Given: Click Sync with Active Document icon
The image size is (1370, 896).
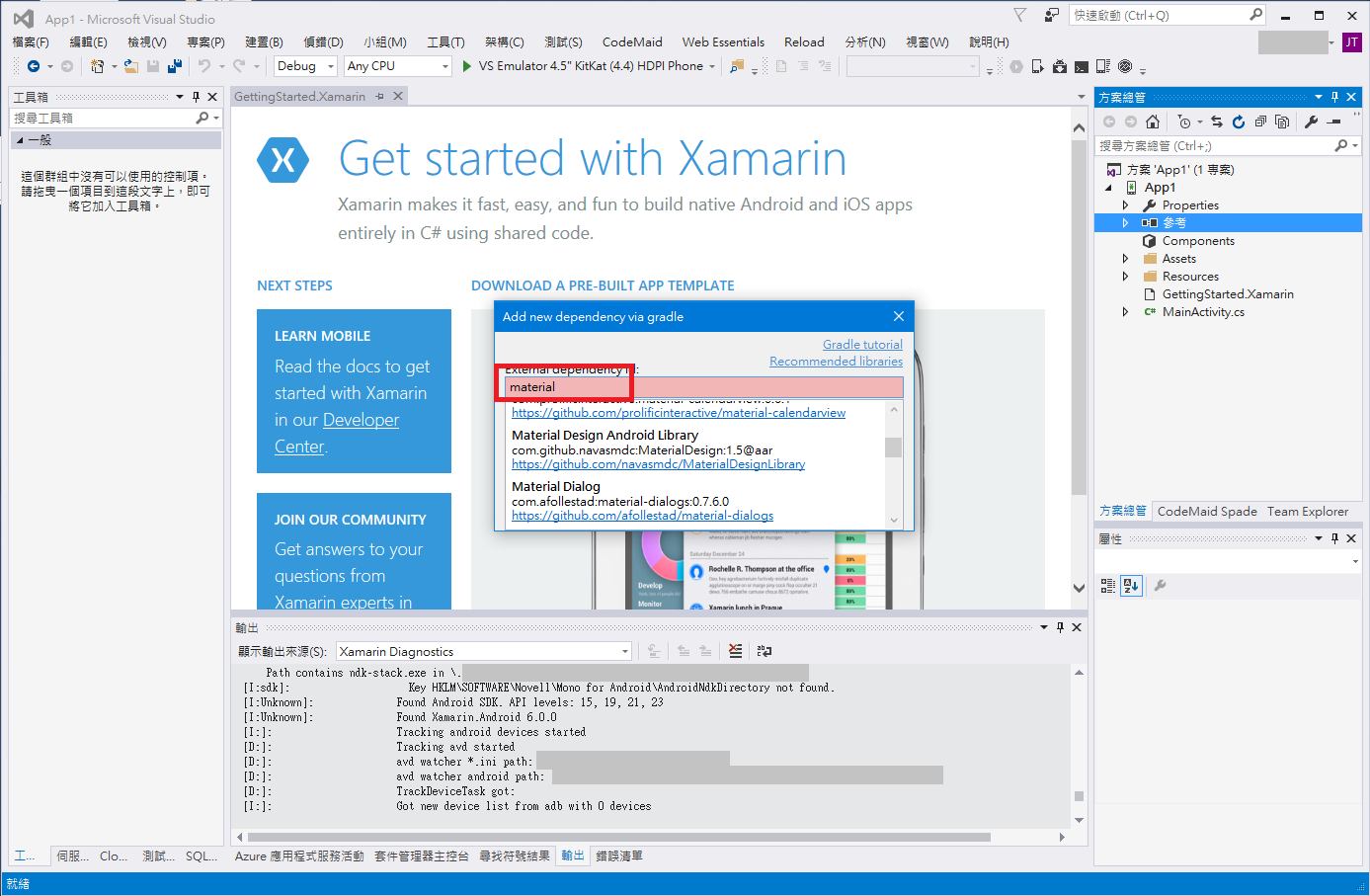Looking at the screenshot, I should [1217, 122].
